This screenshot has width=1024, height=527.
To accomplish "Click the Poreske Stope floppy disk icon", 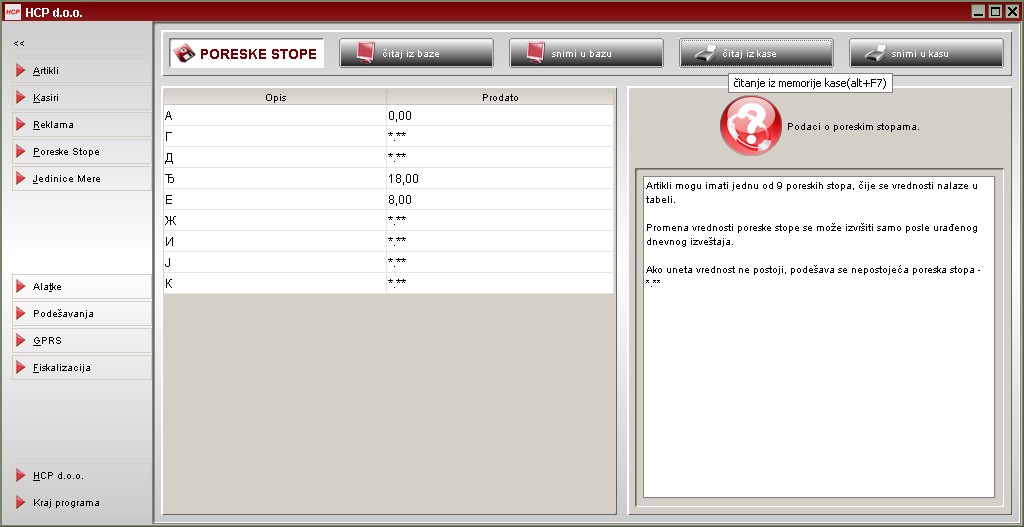I will 185,54.
